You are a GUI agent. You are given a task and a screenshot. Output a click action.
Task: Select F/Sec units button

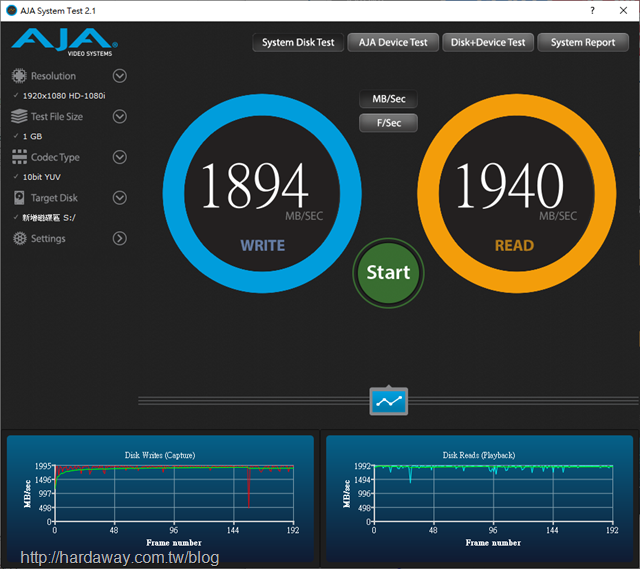click(x=389, y=123)
